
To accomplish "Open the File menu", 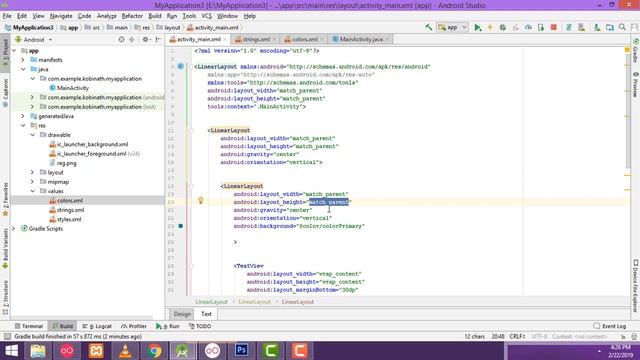I will (x=7, y=16).
